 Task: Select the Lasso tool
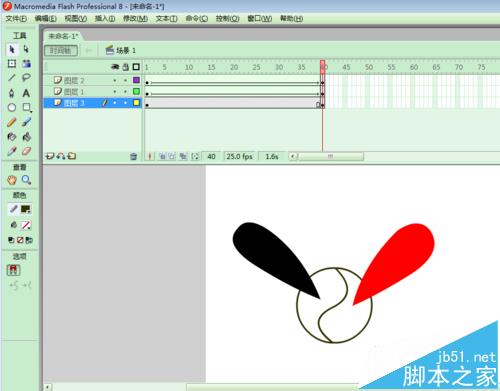[x=26, y=78]
